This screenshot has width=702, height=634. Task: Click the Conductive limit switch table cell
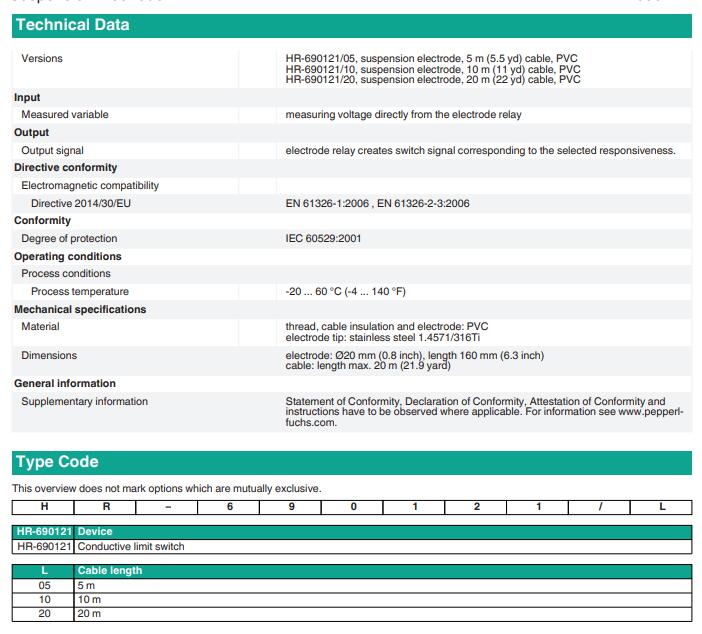pos(131,546)
